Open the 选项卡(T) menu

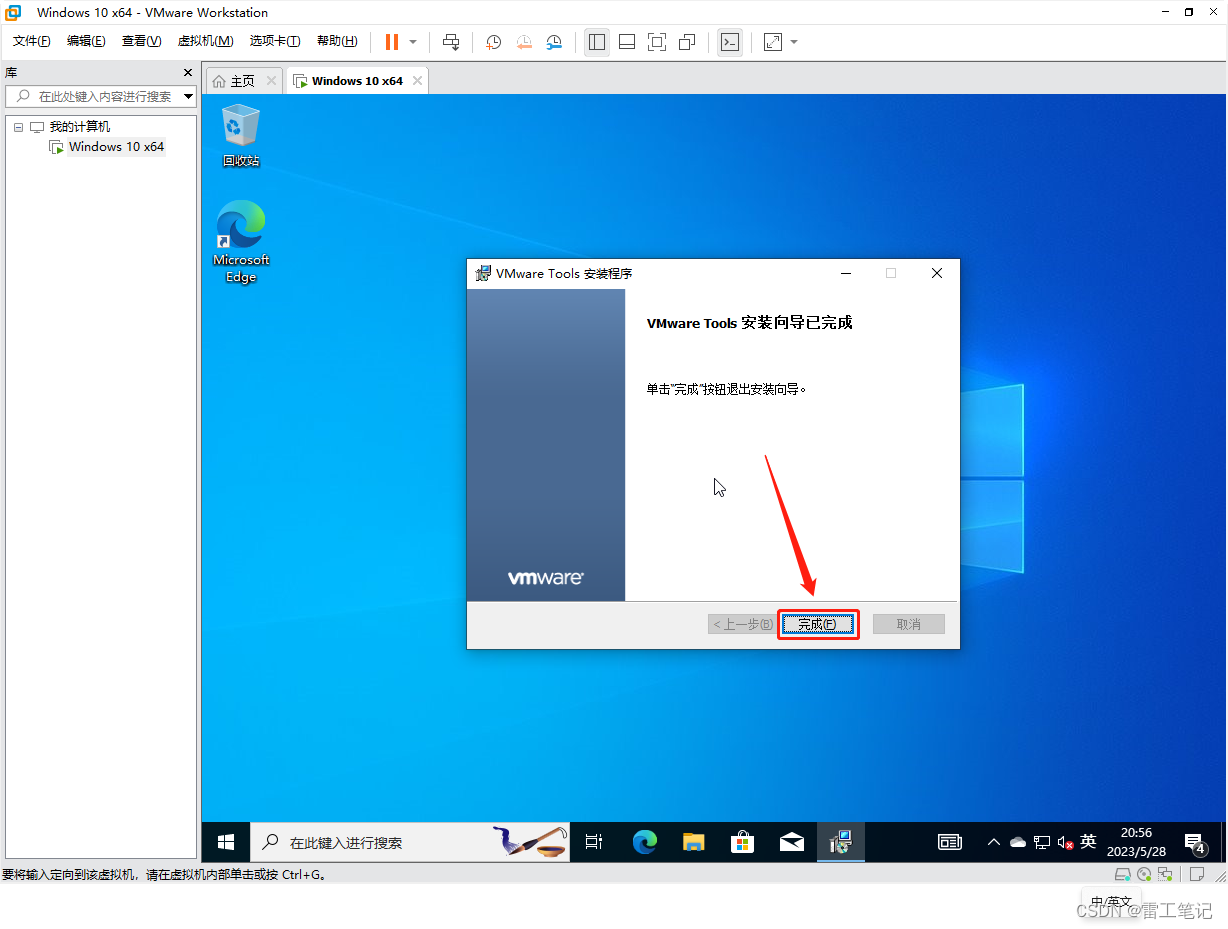click(x=275, y=41)
